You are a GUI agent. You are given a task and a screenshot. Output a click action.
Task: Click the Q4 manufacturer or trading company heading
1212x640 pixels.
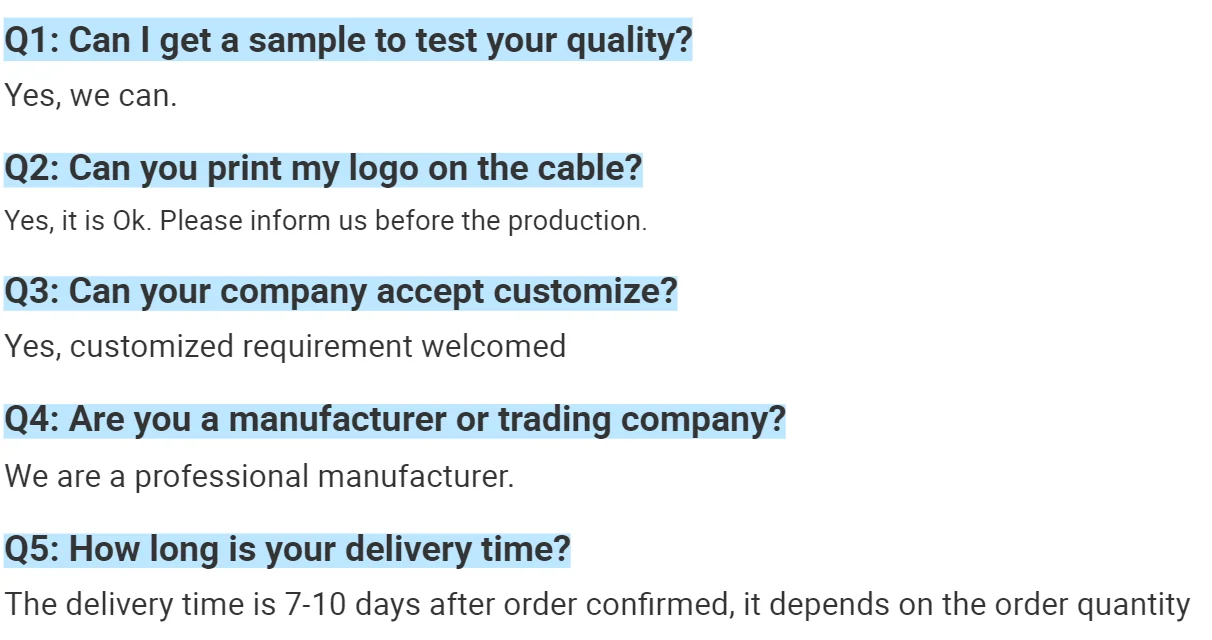tap(395, 419)
